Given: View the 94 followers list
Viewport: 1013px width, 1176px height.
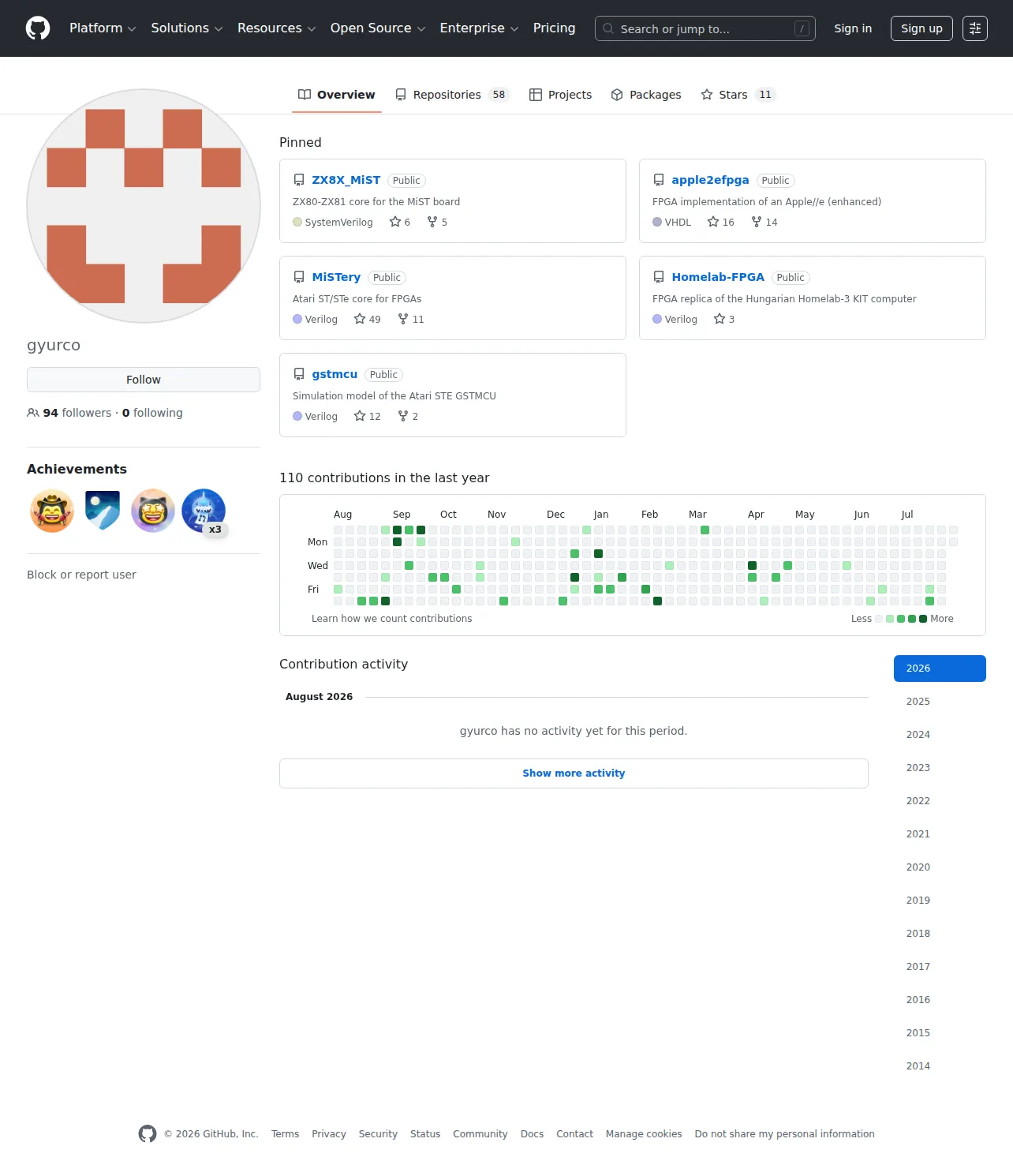Looking at the screenshot, I should coord(69,413).
